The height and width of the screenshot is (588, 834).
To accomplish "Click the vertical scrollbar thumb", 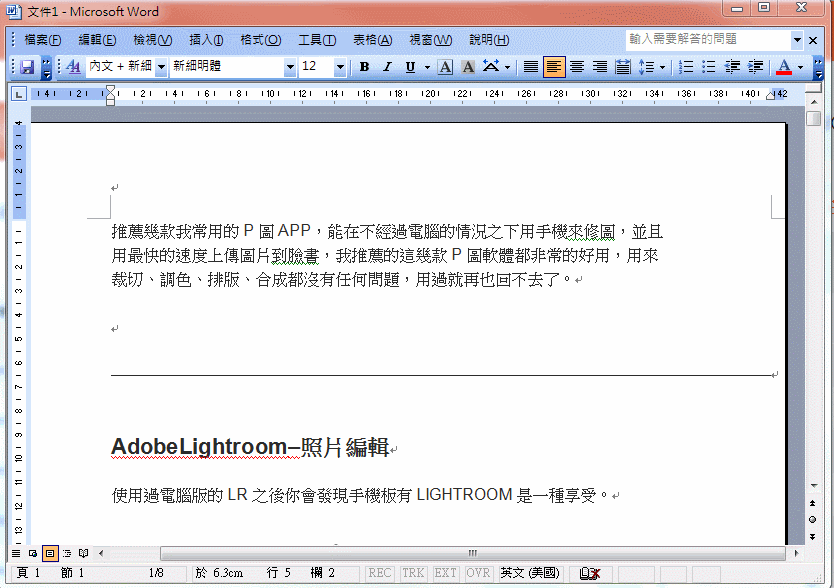I will coord(814,118).
